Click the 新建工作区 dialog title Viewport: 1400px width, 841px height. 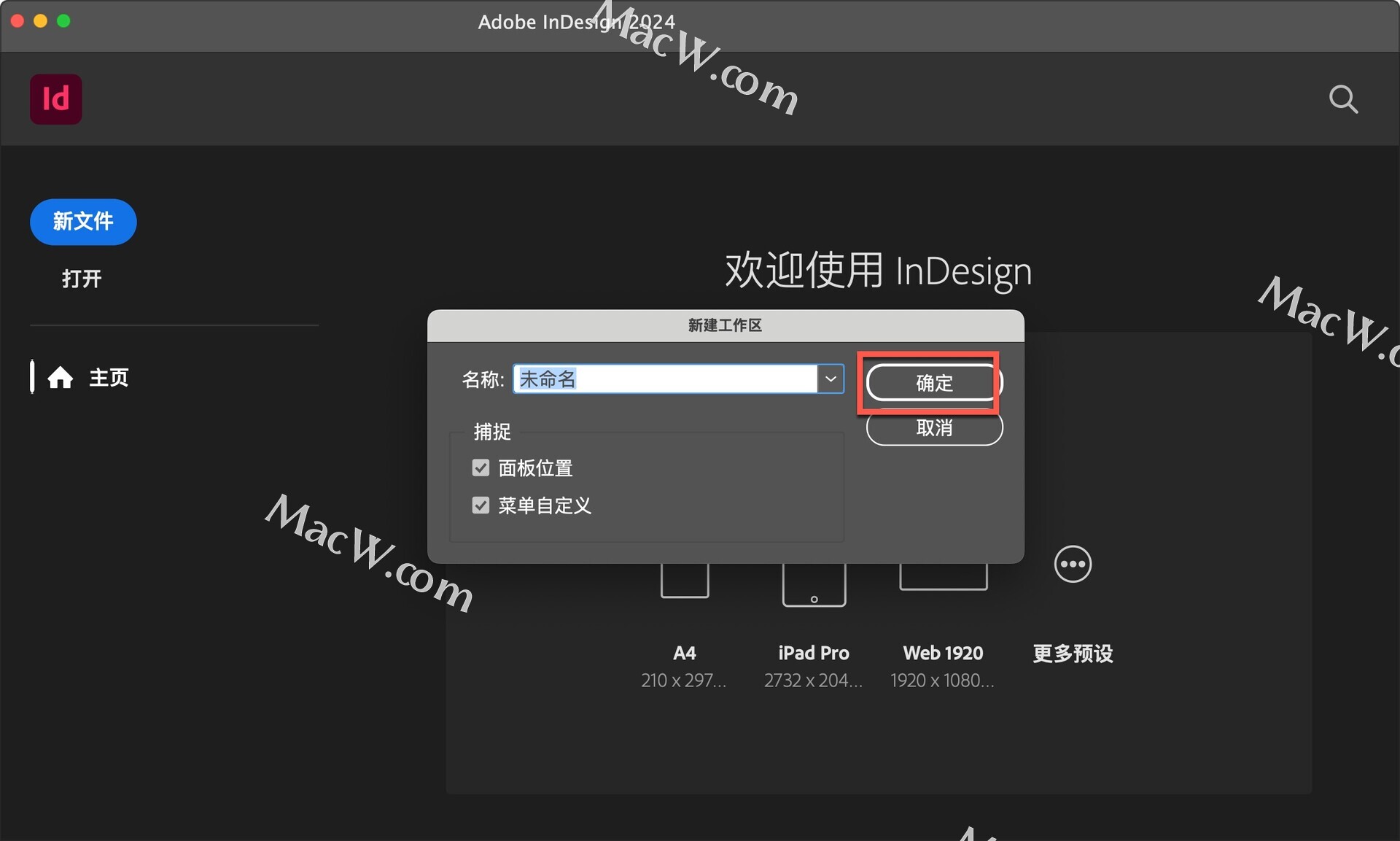coord(725,325)
